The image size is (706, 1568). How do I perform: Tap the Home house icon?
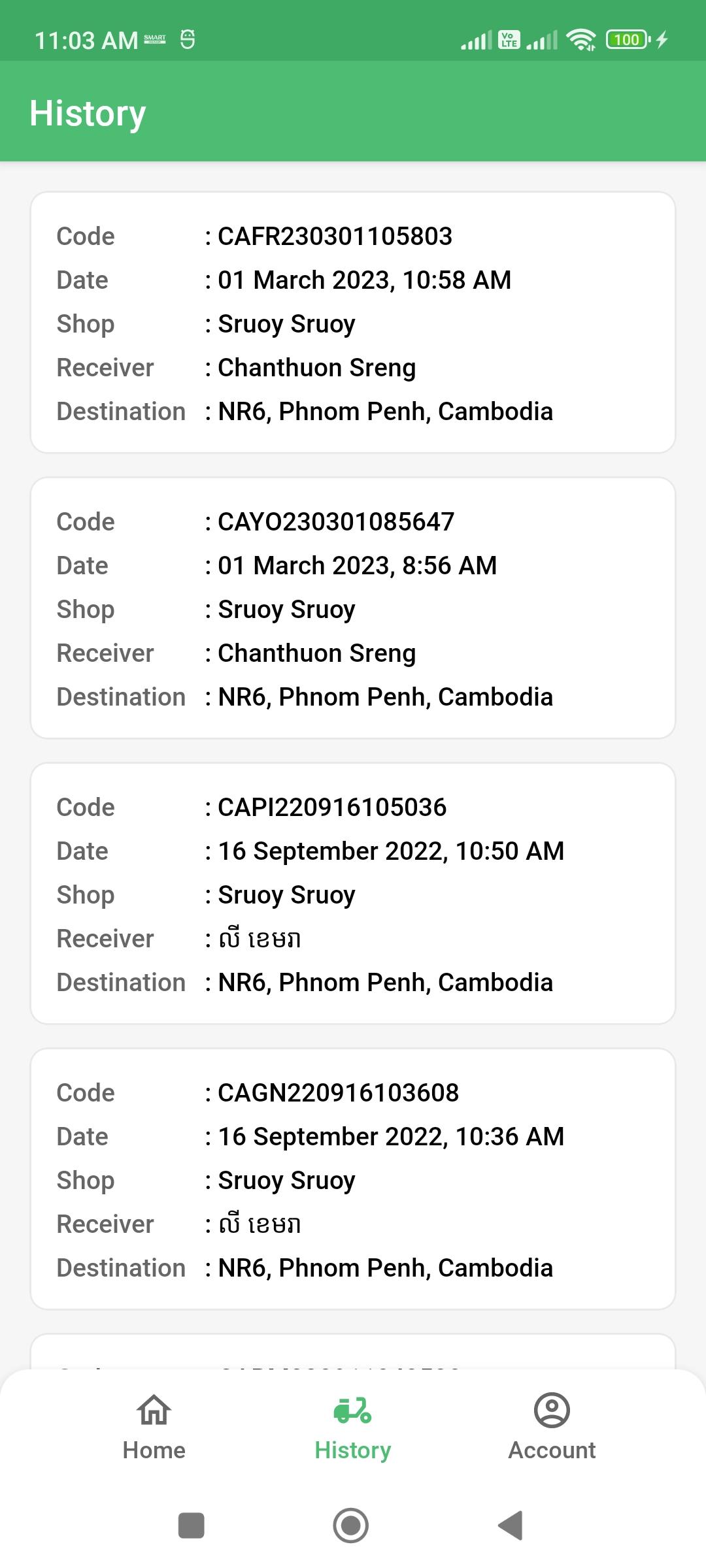pyautogui.click(x=154, y=1410)
